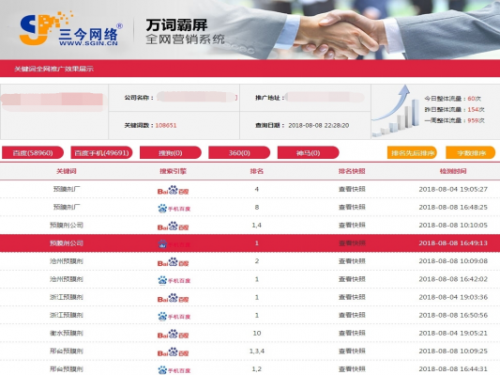Click keyword 预膜剂公司 in the 10:10:05 row
The width and height of the screenshot is (500, 375).
66,225
